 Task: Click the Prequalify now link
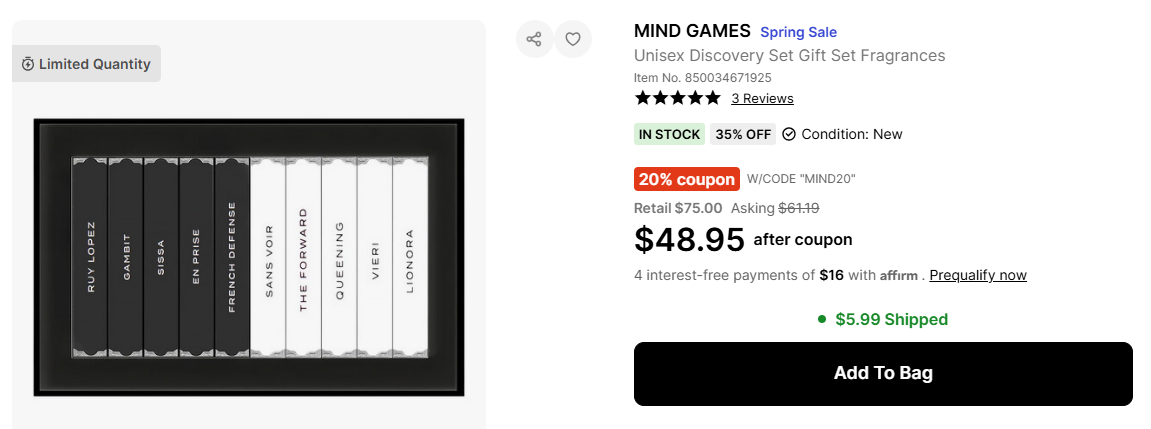click(978, 275)
